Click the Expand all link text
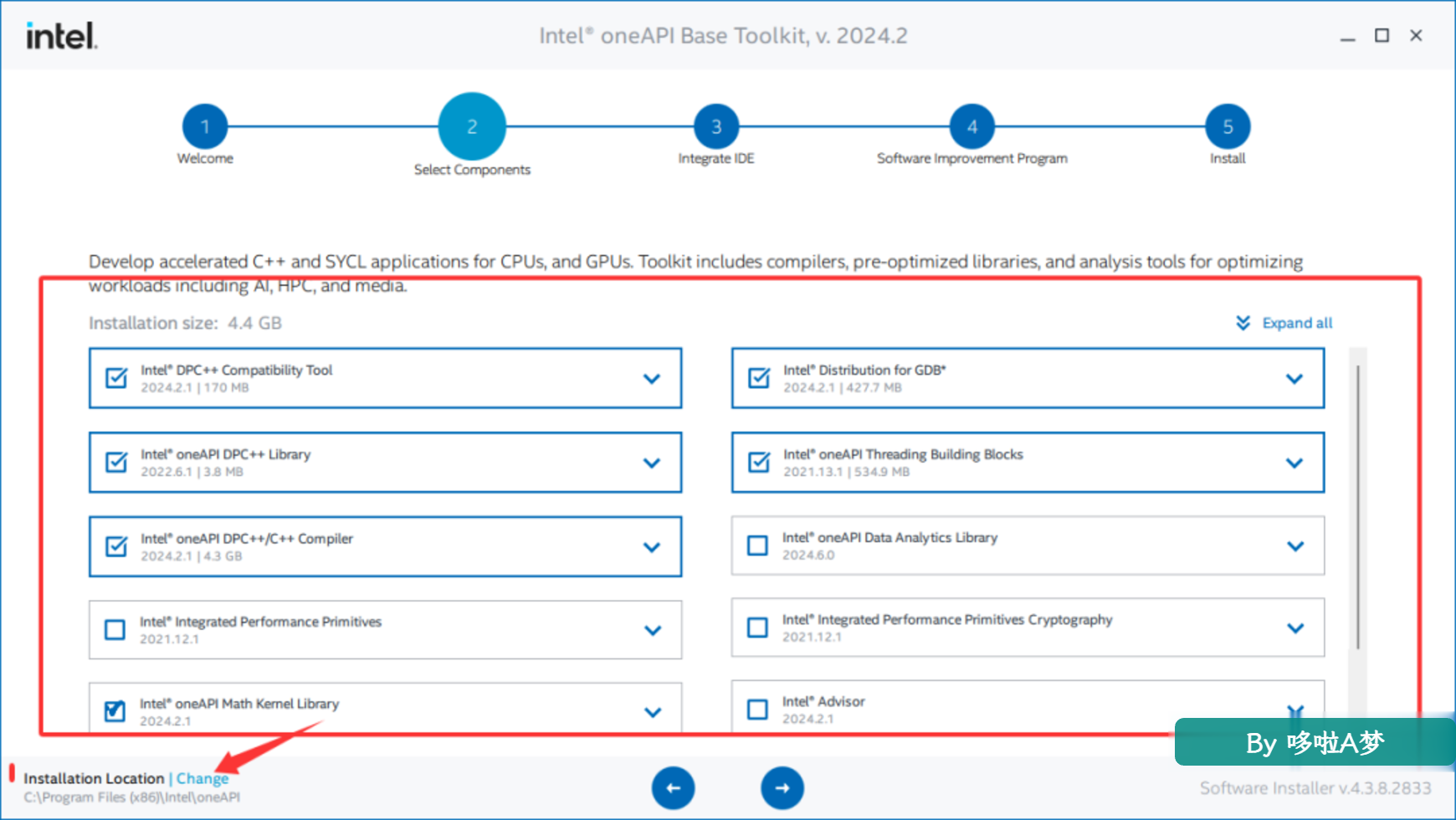 coord(1297,323)
